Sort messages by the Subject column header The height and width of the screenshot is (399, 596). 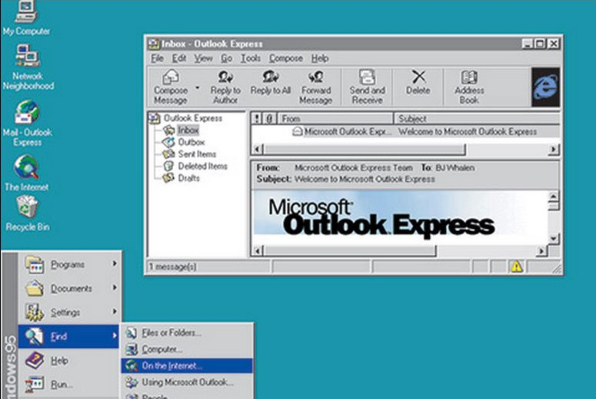(476, 119)
